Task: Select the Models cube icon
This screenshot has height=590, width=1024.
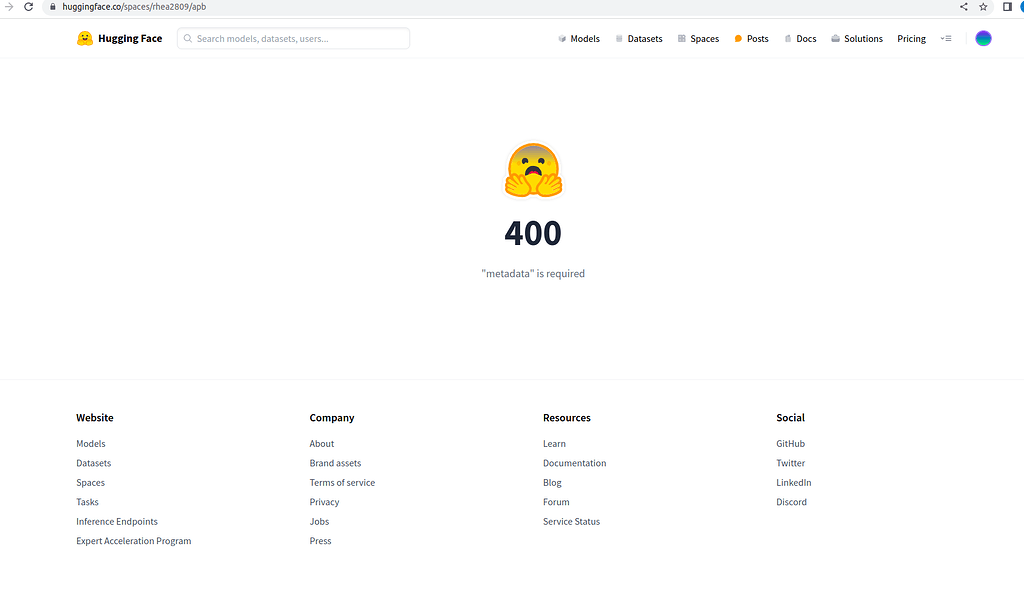Action: (x=560, y=38)
